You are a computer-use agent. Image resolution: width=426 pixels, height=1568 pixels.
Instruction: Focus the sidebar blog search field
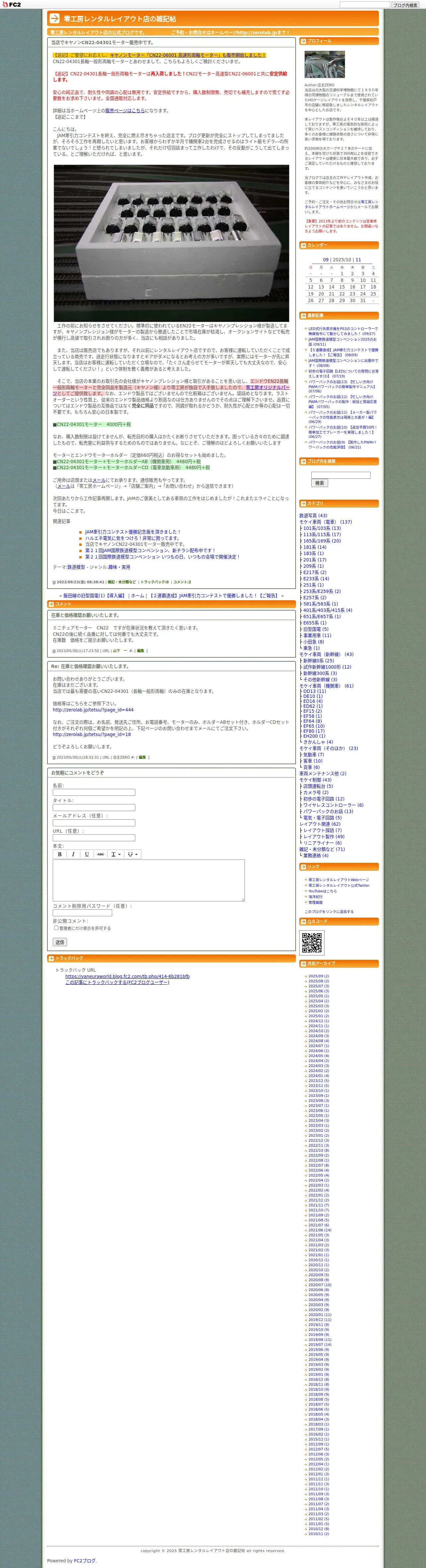tap(341, 475)
